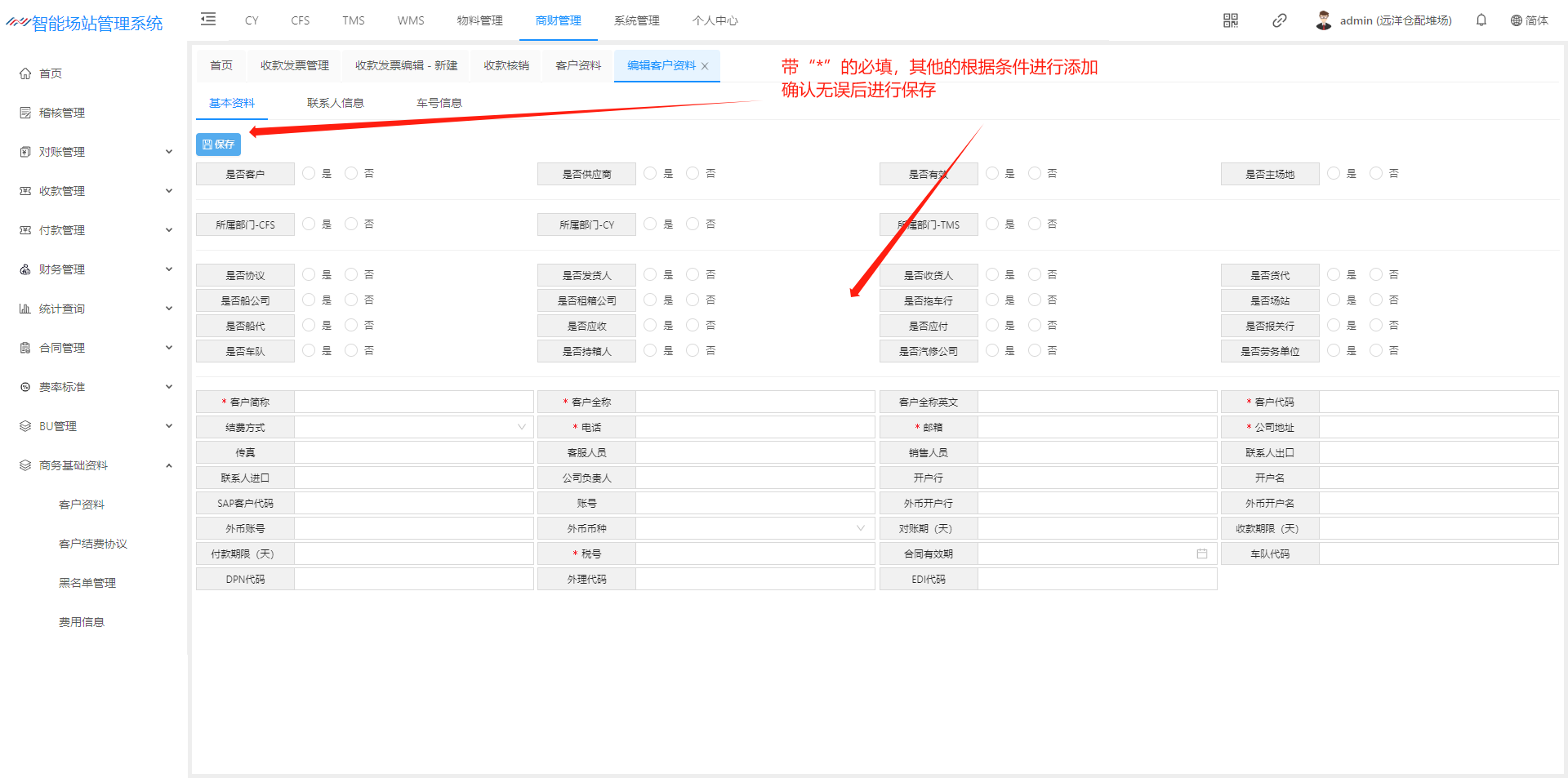Click the admin user avatar
This screenshot has width=1568, height=778.
[x=1323, y=20]
